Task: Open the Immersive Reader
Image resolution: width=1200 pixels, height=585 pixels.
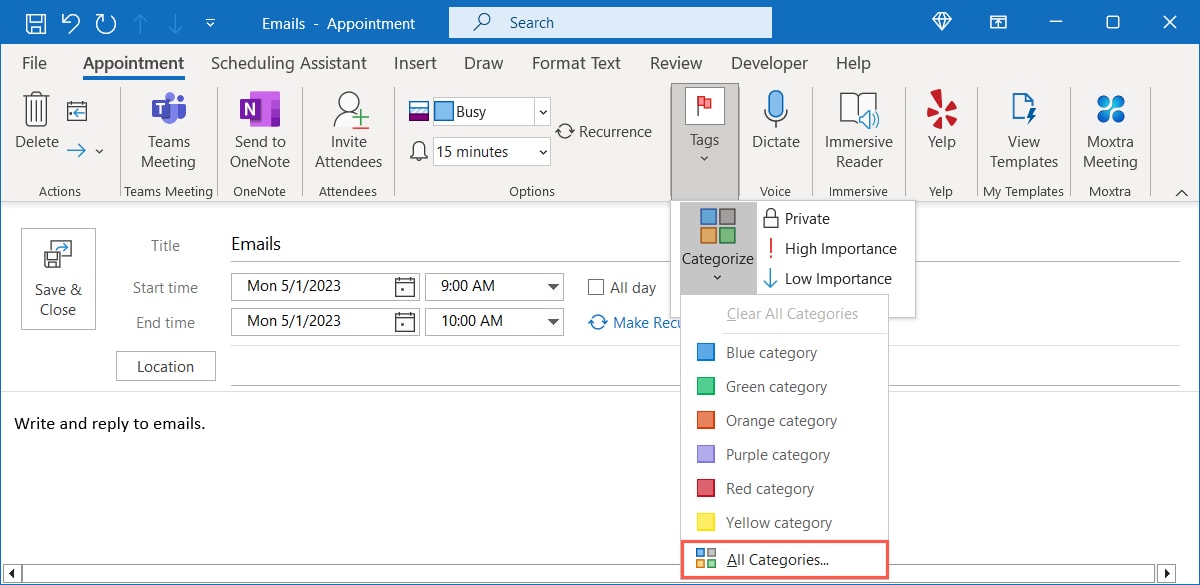Action: [858, 131]
